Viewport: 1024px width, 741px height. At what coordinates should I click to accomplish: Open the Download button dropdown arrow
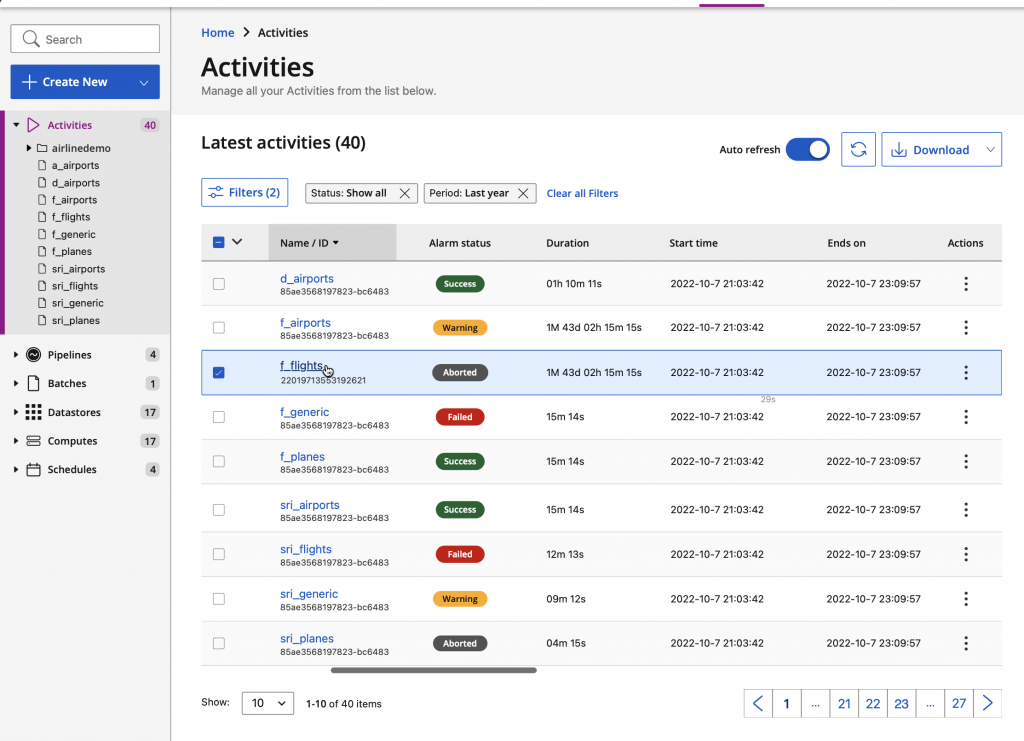pos(990,149)
